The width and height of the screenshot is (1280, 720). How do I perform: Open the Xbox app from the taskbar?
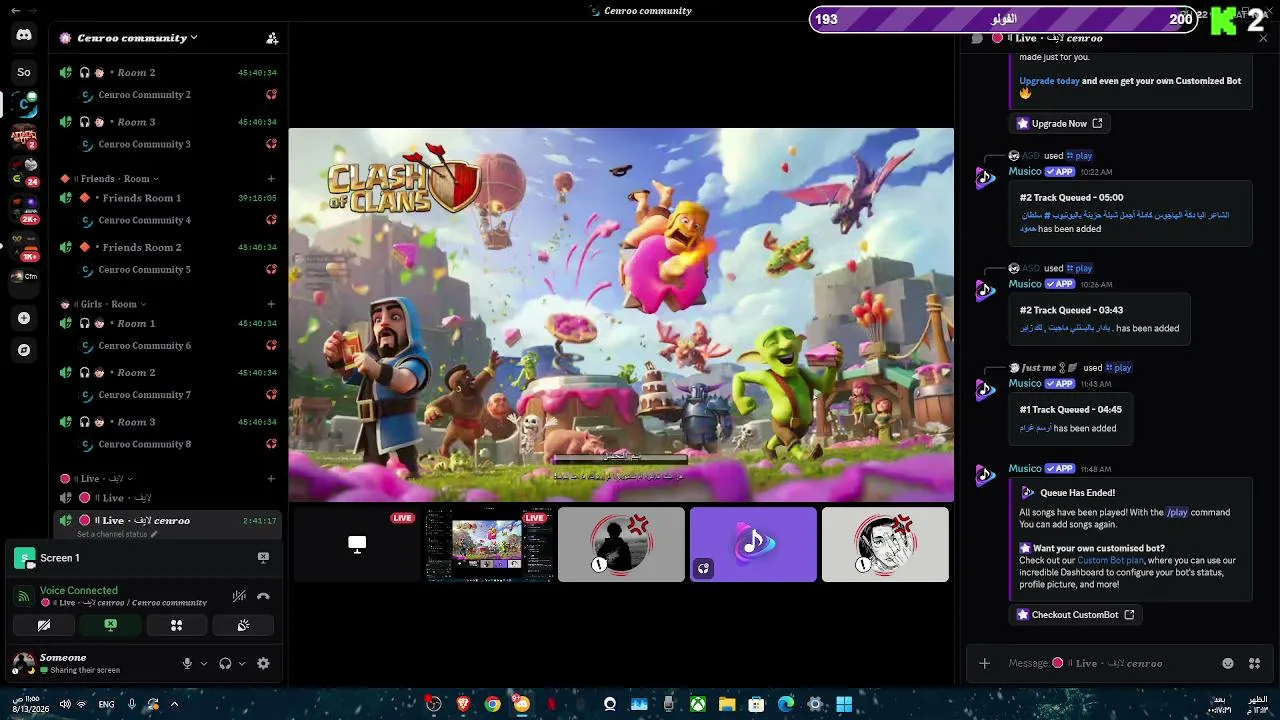[x=698, y=704]
